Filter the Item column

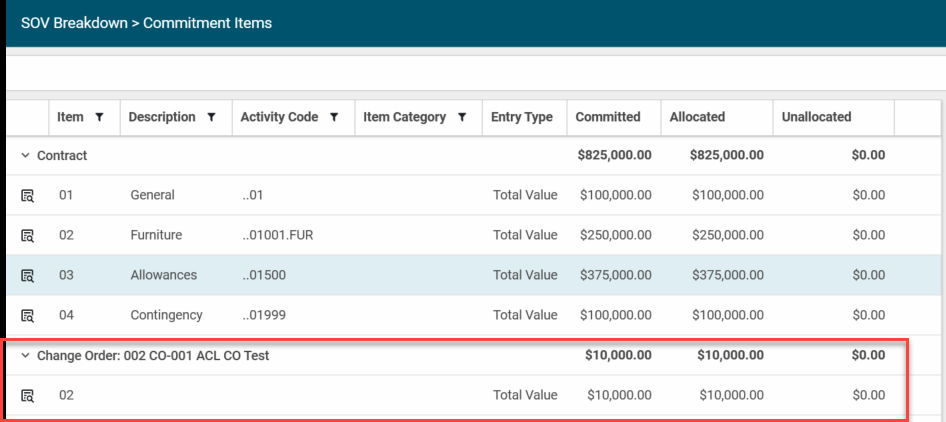click(x=99, y=117)
